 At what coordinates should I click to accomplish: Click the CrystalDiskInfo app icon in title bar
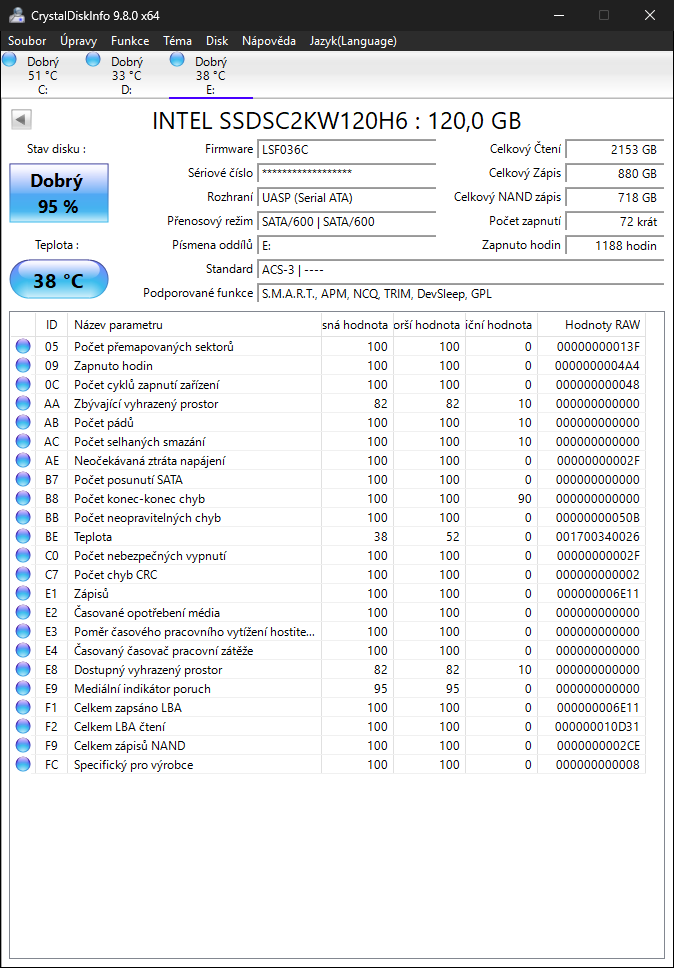(17, 15)
